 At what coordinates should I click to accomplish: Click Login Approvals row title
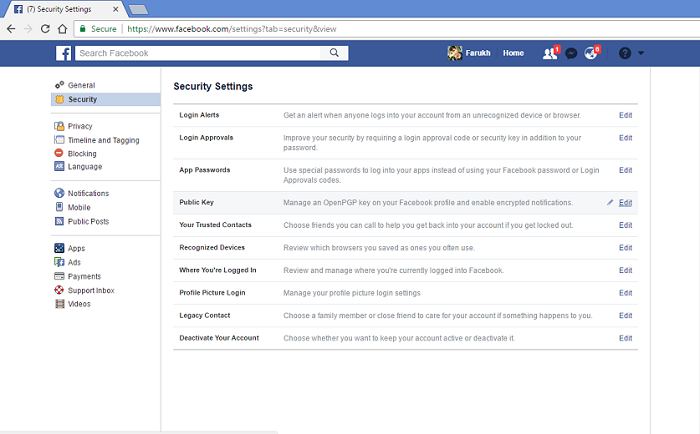pos(206,138)
